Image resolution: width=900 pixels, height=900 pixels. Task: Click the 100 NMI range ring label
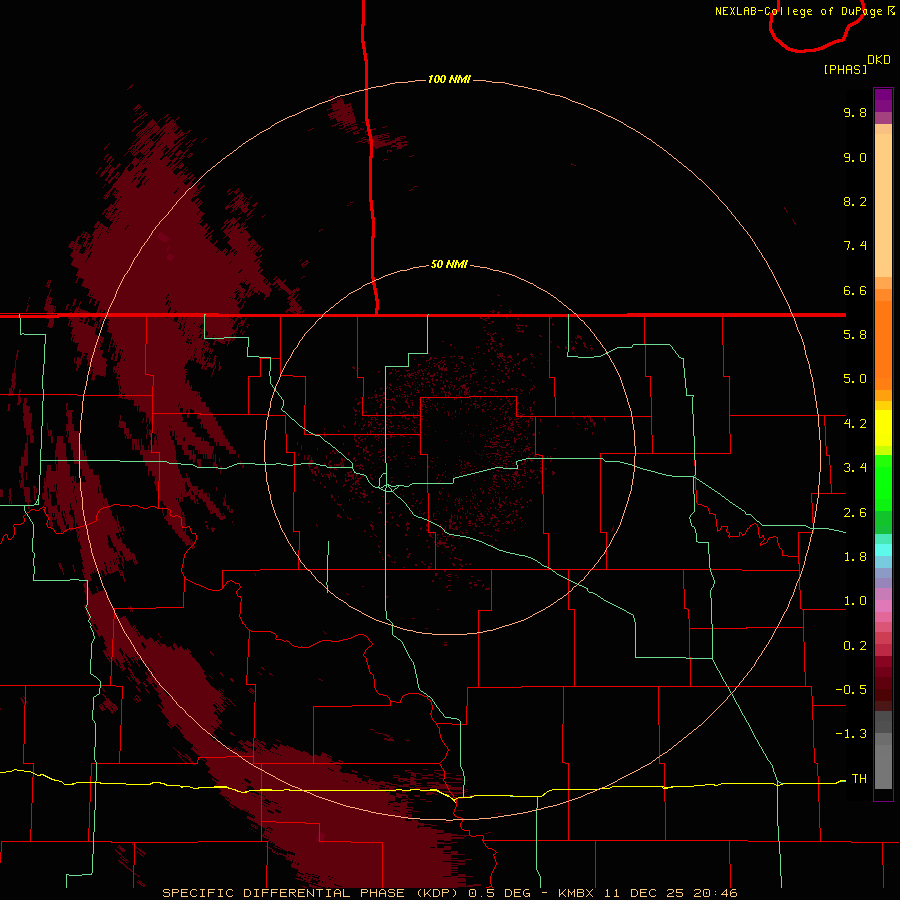[x=449, y=79]
